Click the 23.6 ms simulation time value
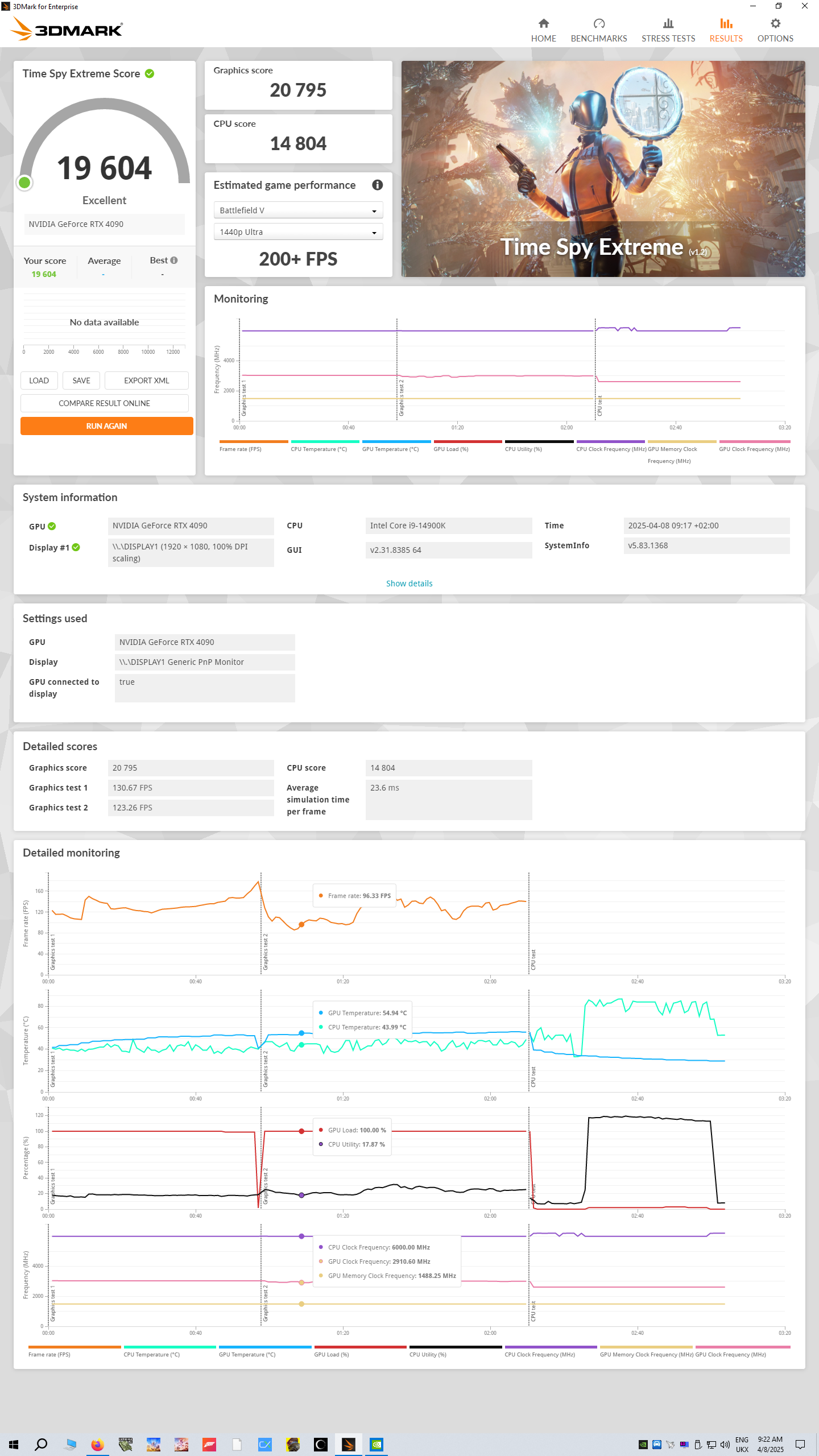This screenshot has height=1456, width=819. [449, 800]
